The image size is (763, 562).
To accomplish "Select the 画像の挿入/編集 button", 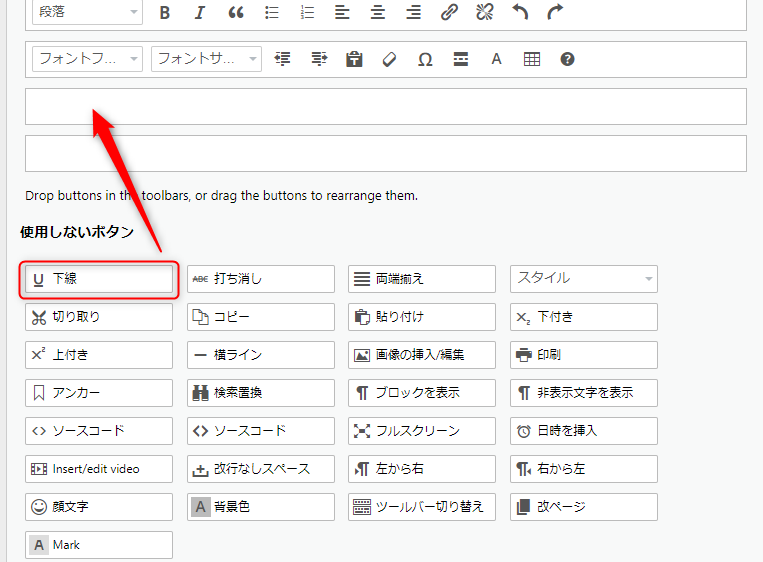I will pos(422,355).
